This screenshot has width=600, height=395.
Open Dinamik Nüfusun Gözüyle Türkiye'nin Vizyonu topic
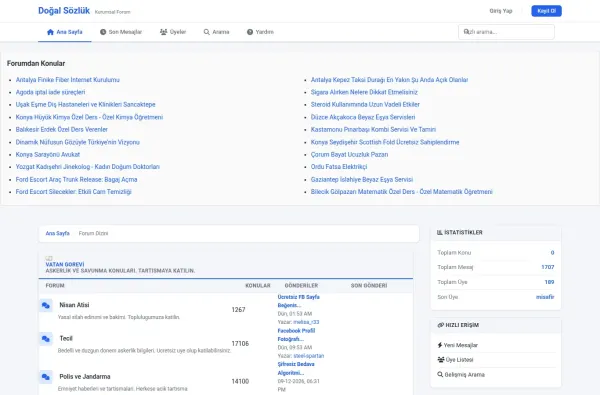pos(78,142)
